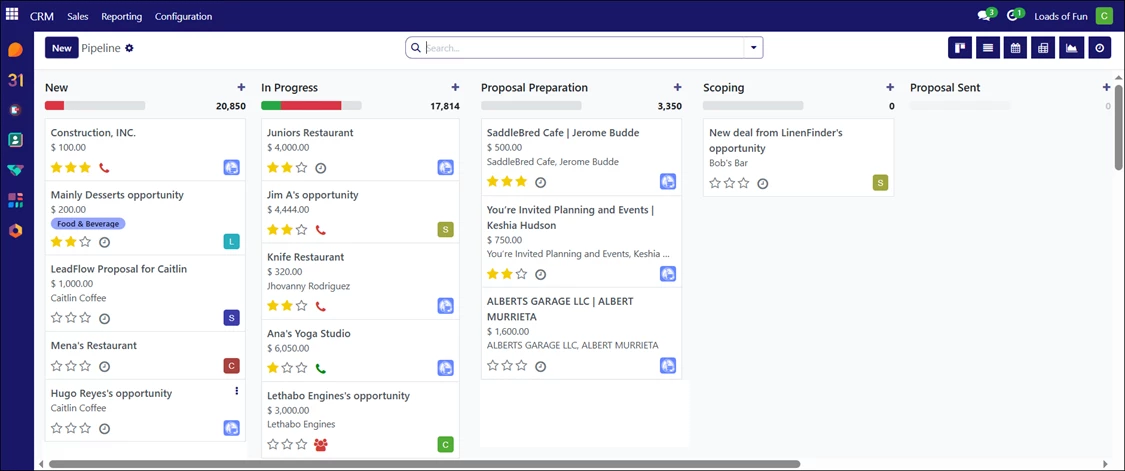1125x471 pixels.
Task: Open the Discuss app in sidebar
Action: pos(15,50)
